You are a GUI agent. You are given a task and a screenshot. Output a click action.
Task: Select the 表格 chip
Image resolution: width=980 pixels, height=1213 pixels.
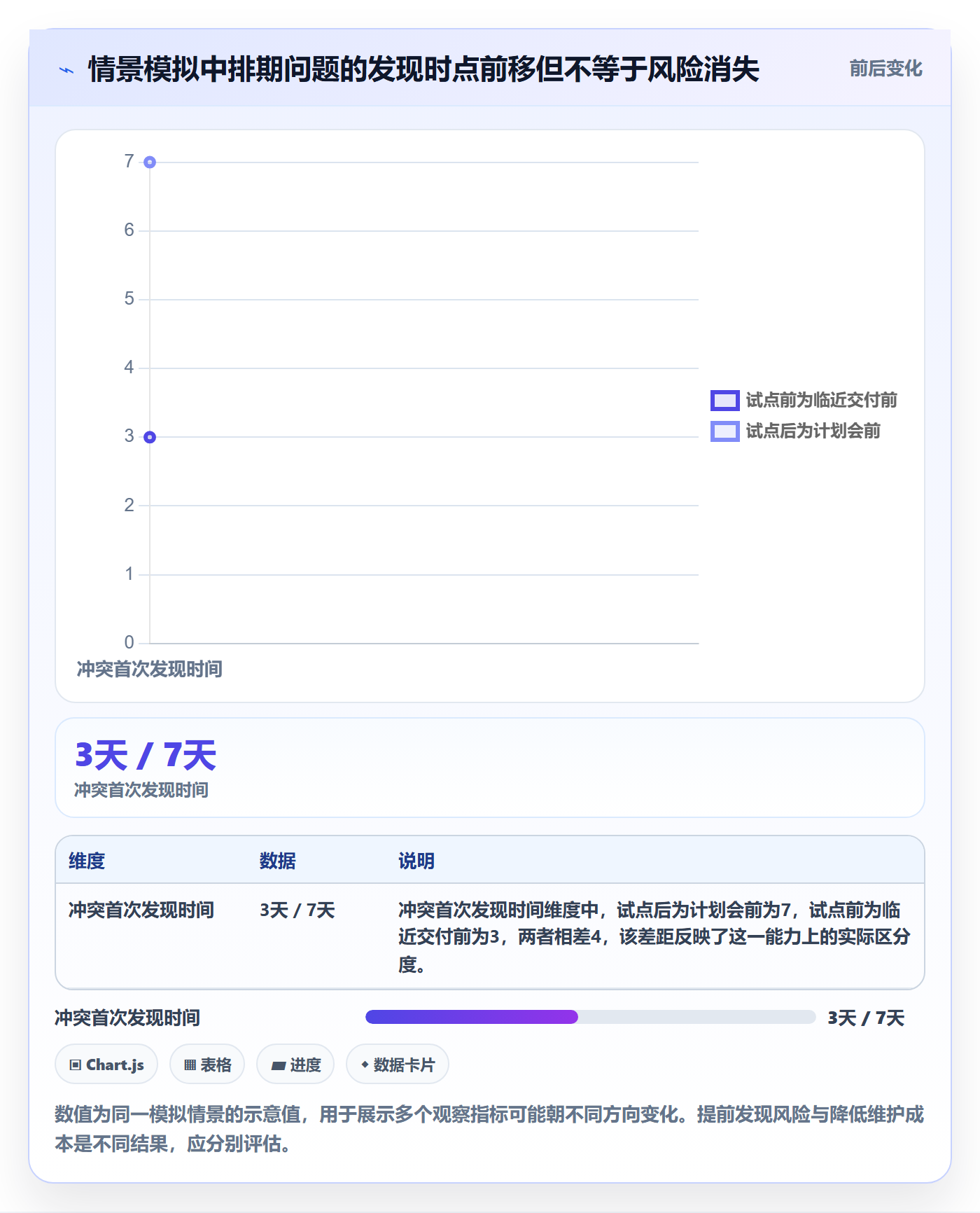207,1065
